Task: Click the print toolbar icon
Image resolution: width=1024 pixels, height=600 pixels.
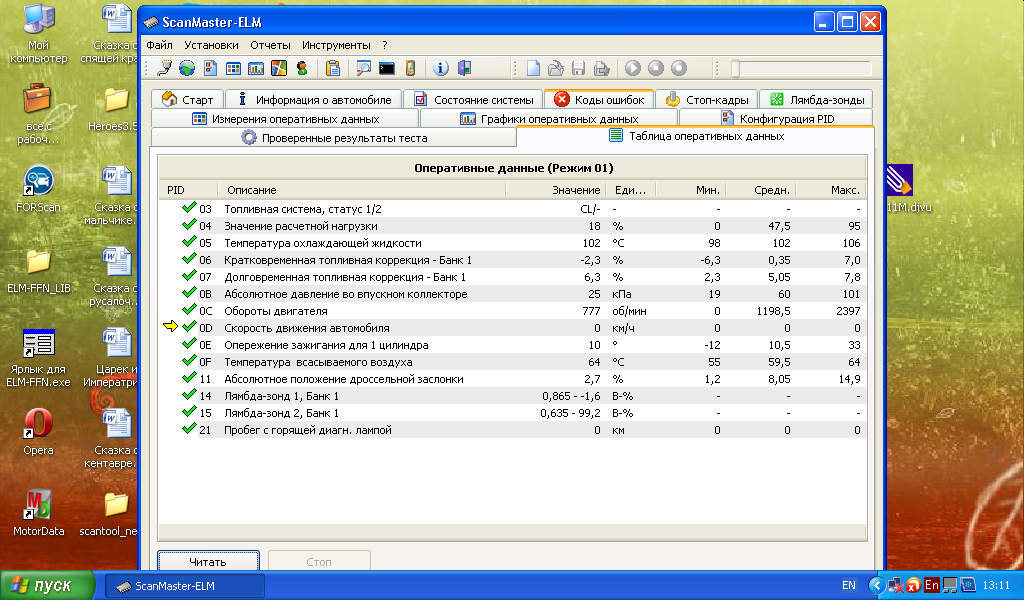Action: (x=601, y=68)
